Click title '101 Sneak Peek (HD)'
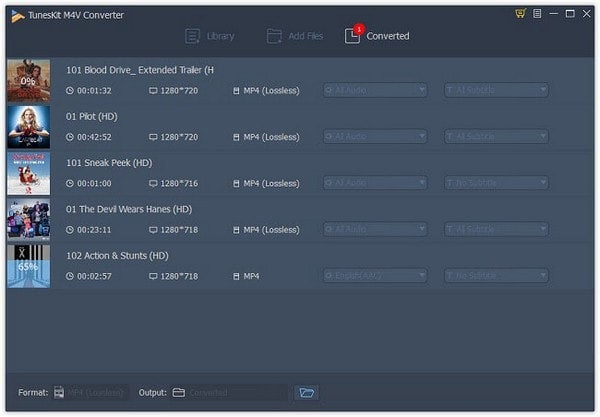 [x=109, y=163]
